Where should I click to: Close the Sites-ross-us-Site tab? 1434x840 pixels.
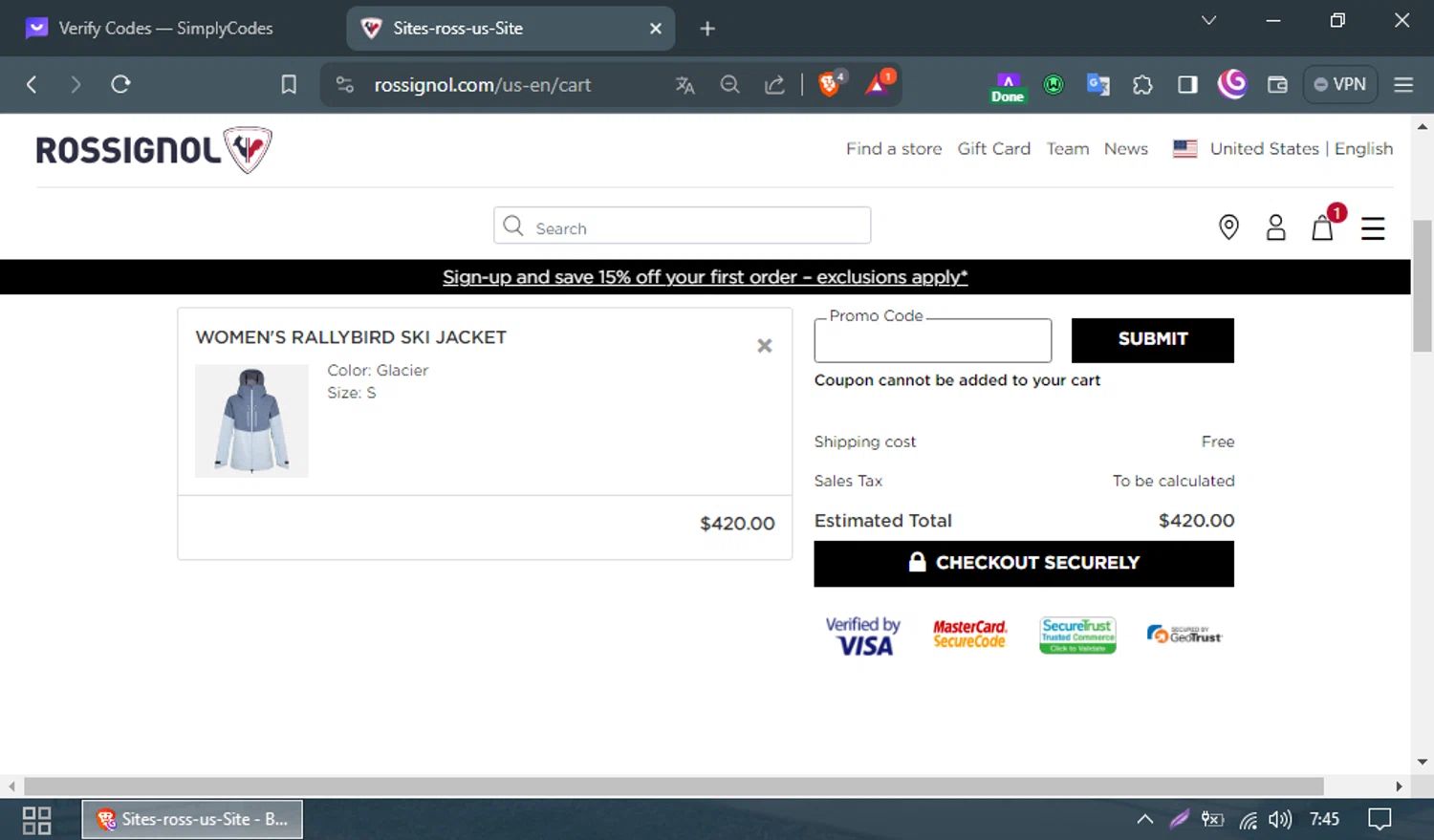(x=656, y=29)
